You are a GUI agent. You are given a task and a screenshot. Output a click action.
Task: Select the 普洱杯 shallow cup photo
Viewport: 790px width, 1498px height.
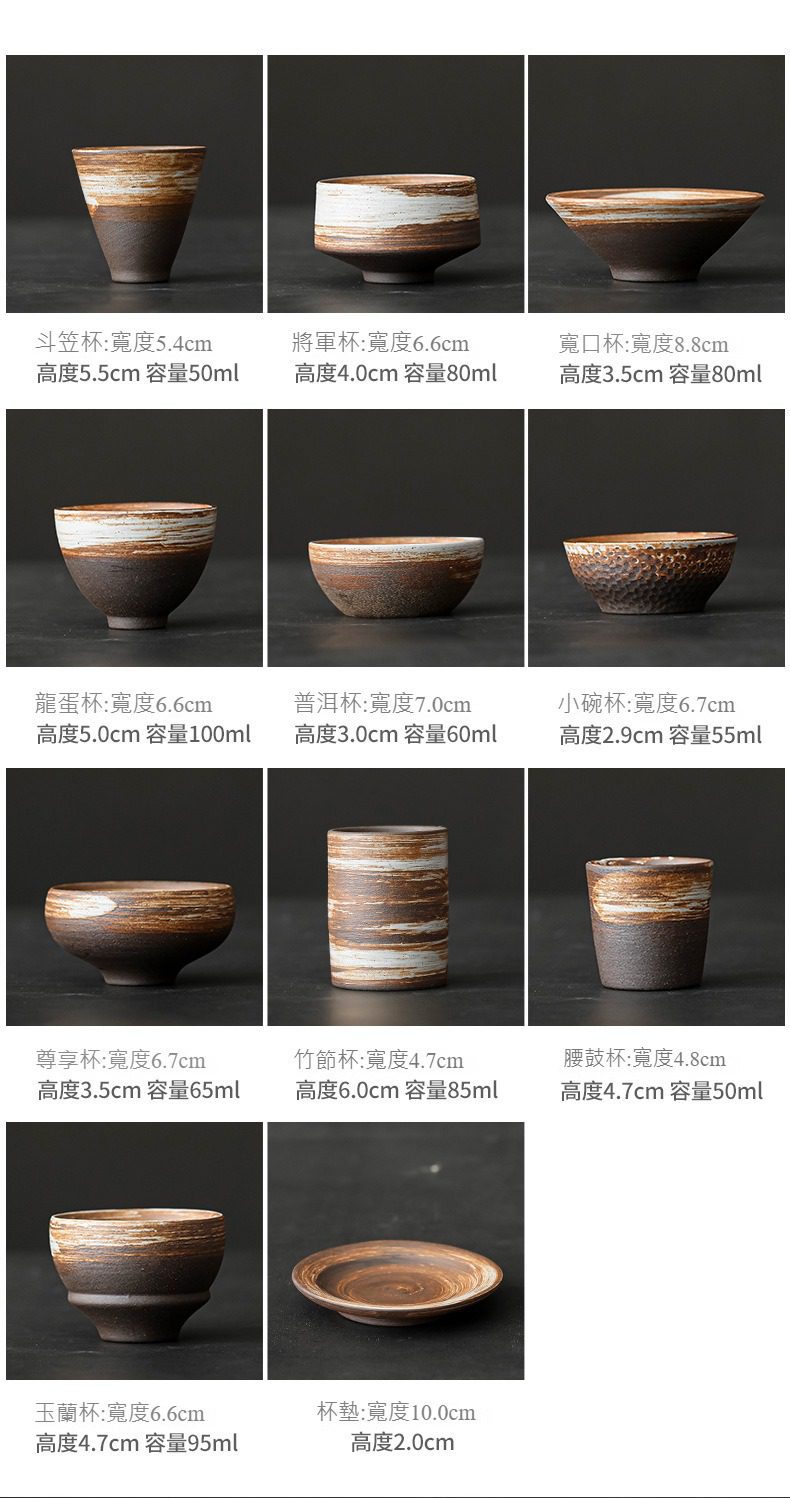[395, 538]
